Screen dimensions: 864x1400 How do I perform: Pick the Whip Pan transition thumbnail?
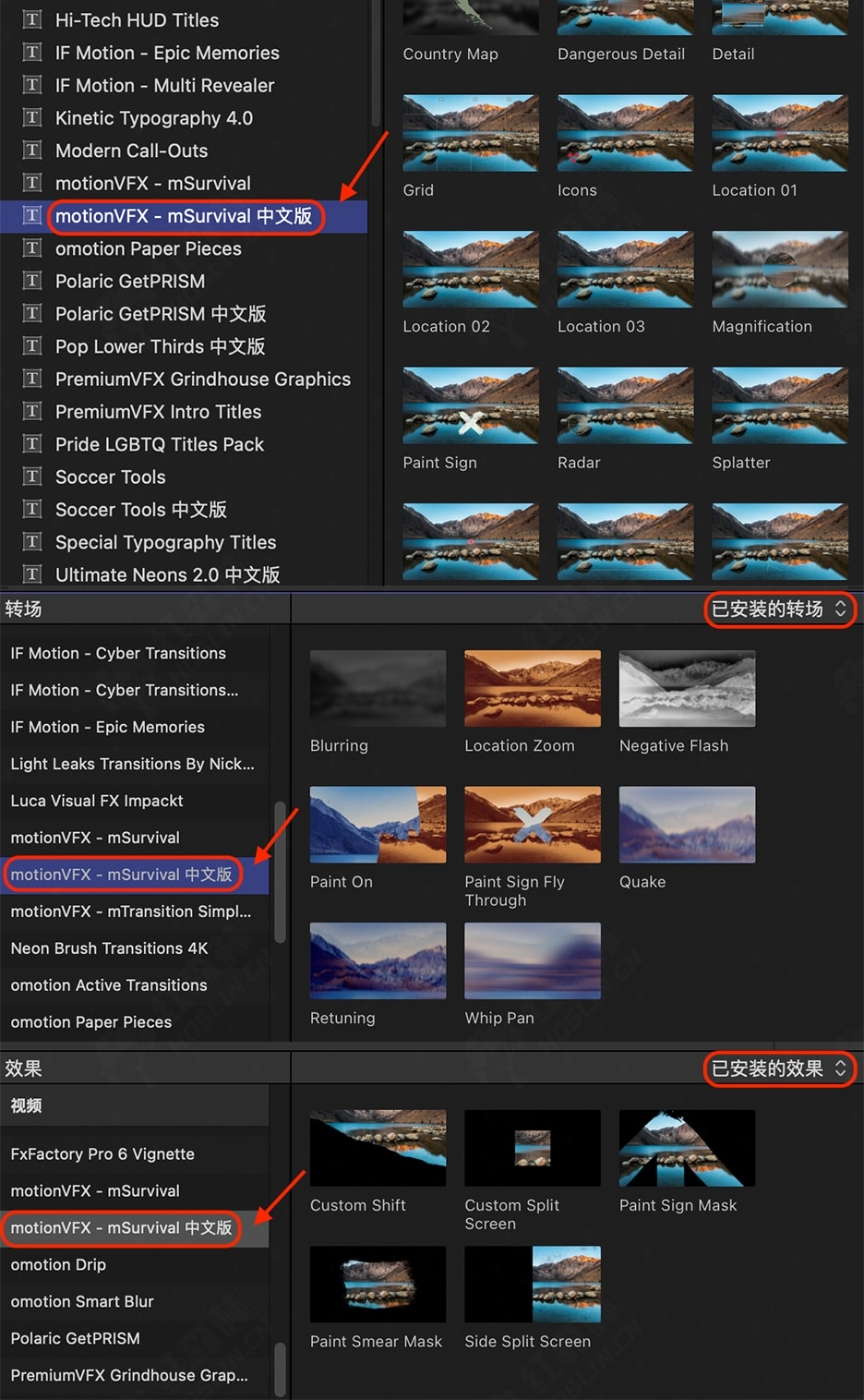tap(533, 960)
